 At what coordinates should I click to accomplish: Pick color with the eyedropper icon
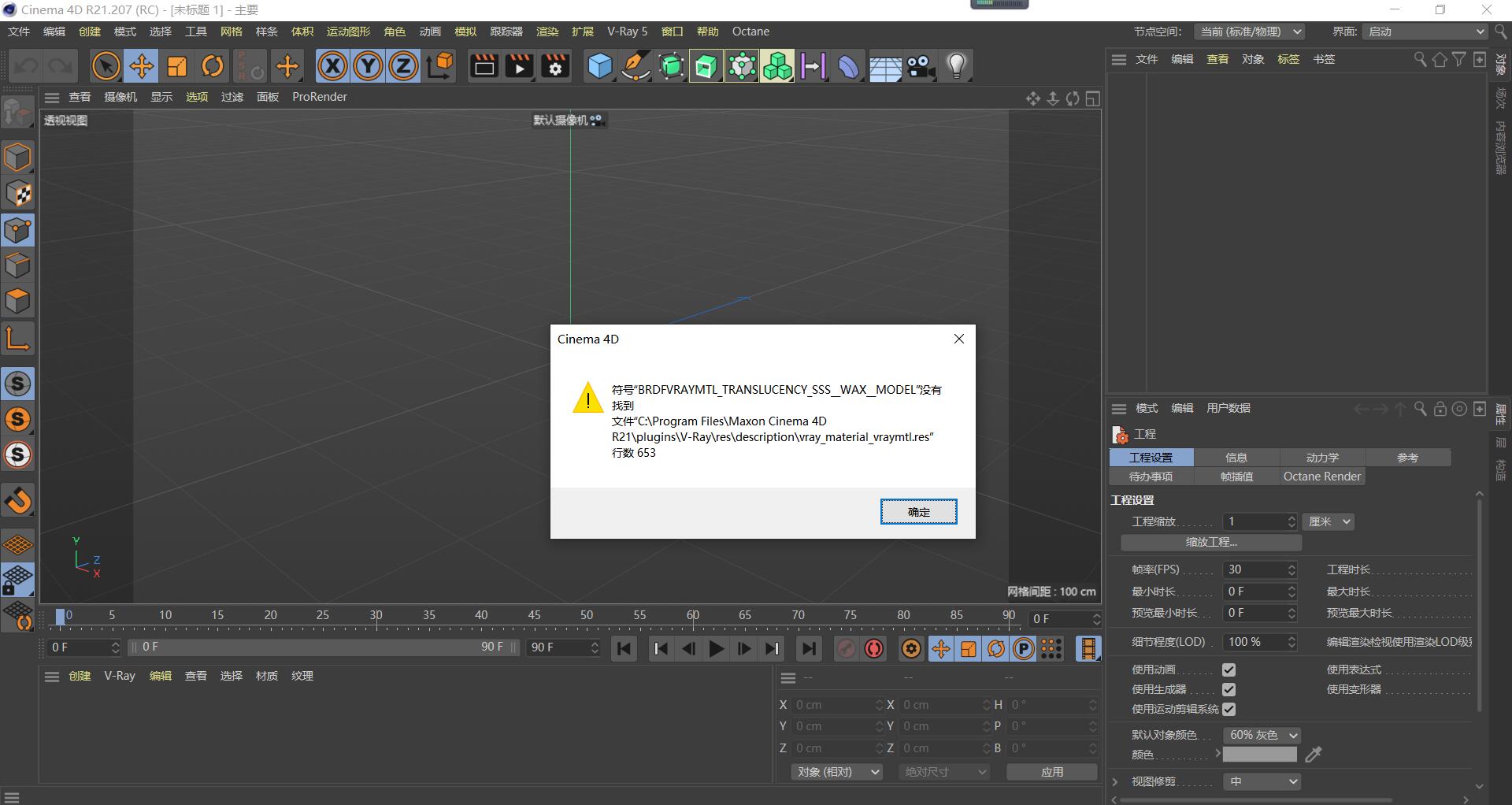click(x=1313, y=755)
